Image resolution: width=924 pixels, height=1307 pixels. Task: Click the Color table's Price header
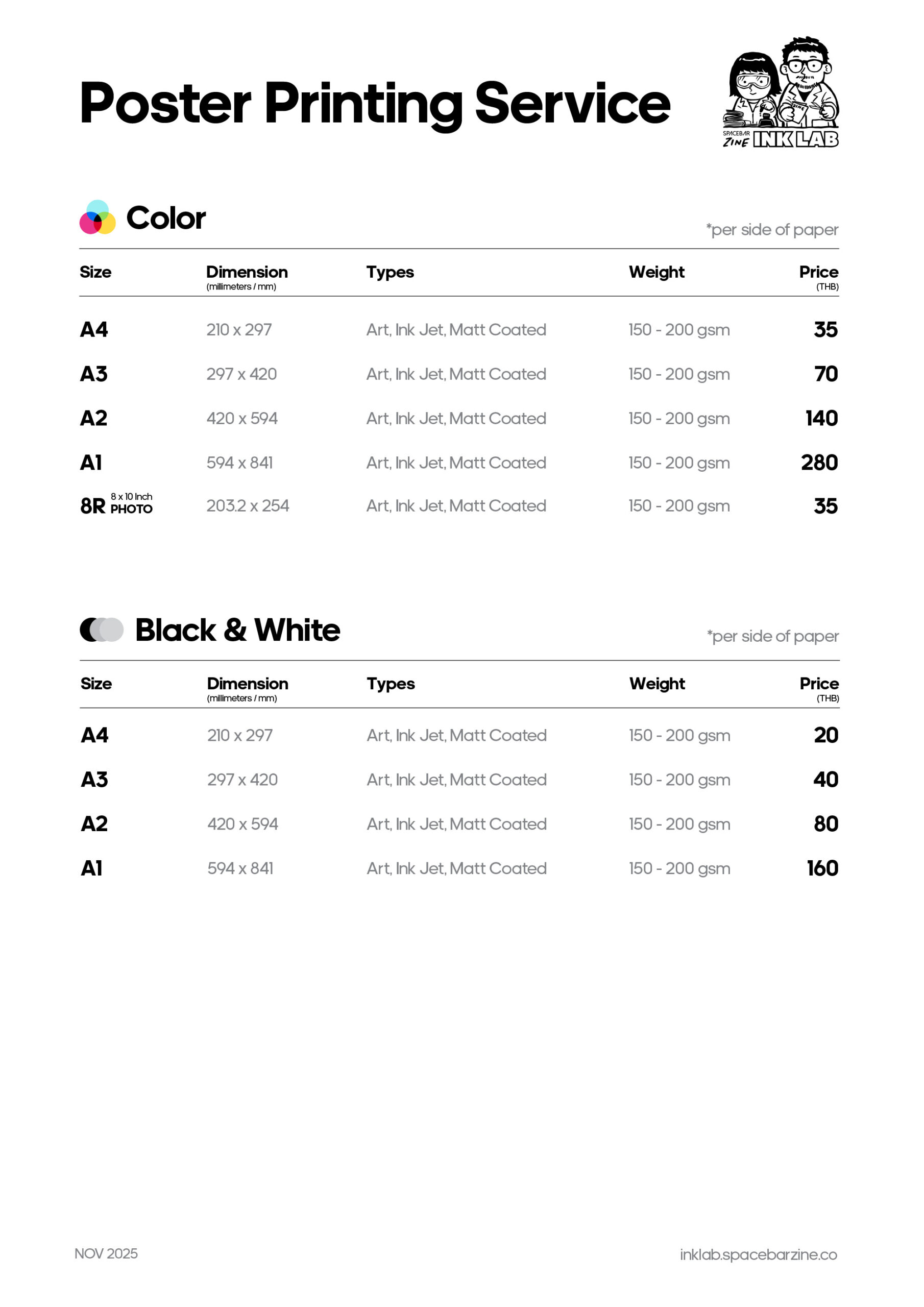click(x=818, y=272)
